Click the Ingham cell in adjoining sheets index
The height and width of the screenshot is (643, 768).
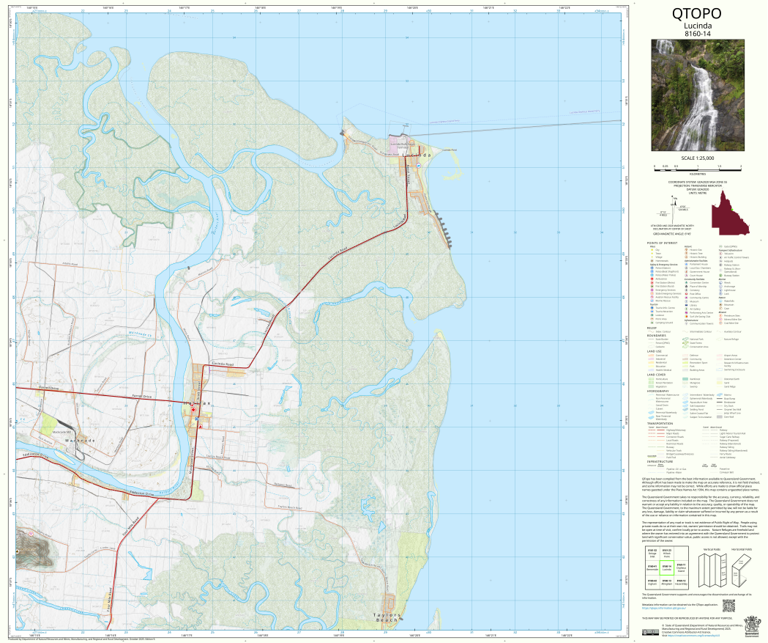tap(652, 583)
